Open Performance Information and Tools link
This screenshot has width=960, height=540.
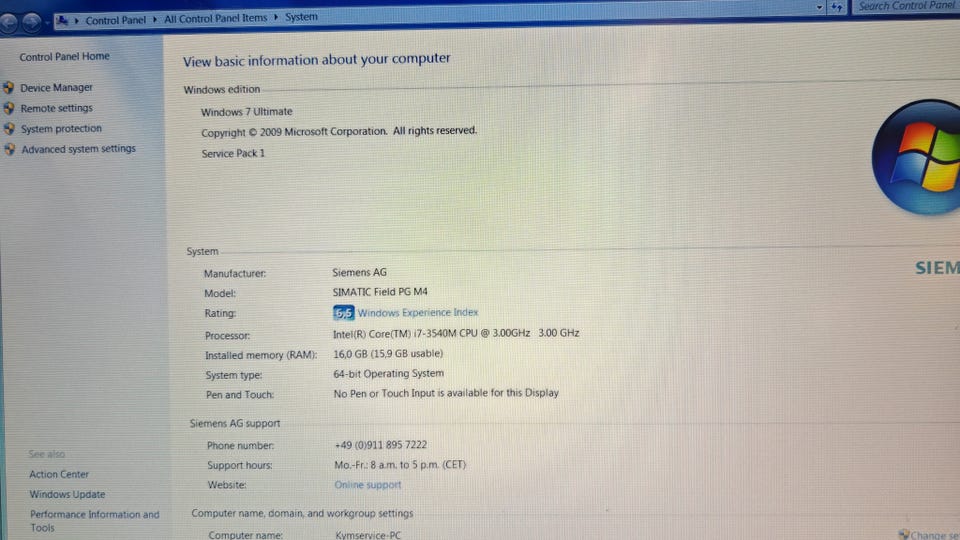tap(94, 521)
